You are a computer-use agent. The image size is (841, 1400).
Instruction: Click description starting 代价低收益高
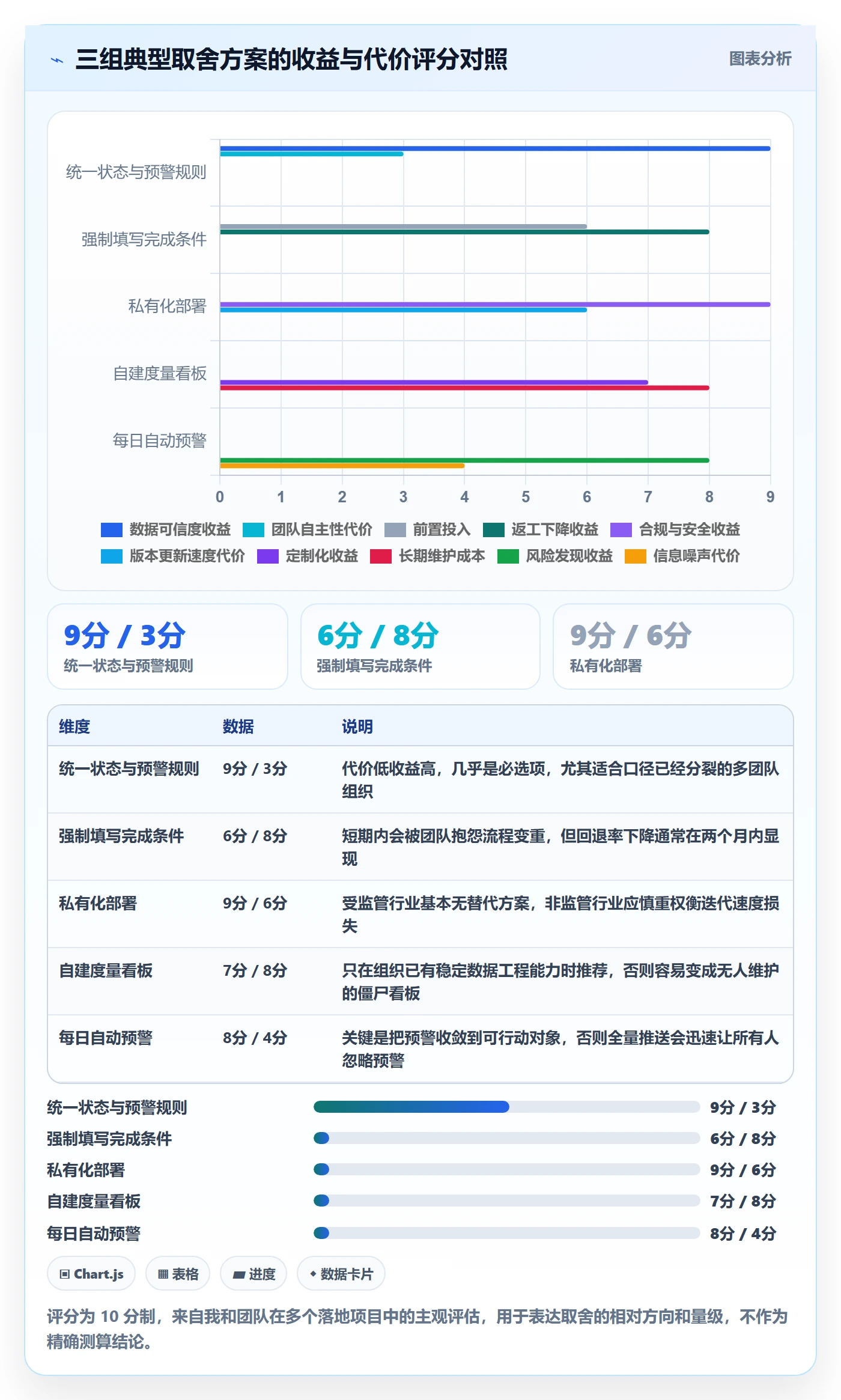click(560, 780)
